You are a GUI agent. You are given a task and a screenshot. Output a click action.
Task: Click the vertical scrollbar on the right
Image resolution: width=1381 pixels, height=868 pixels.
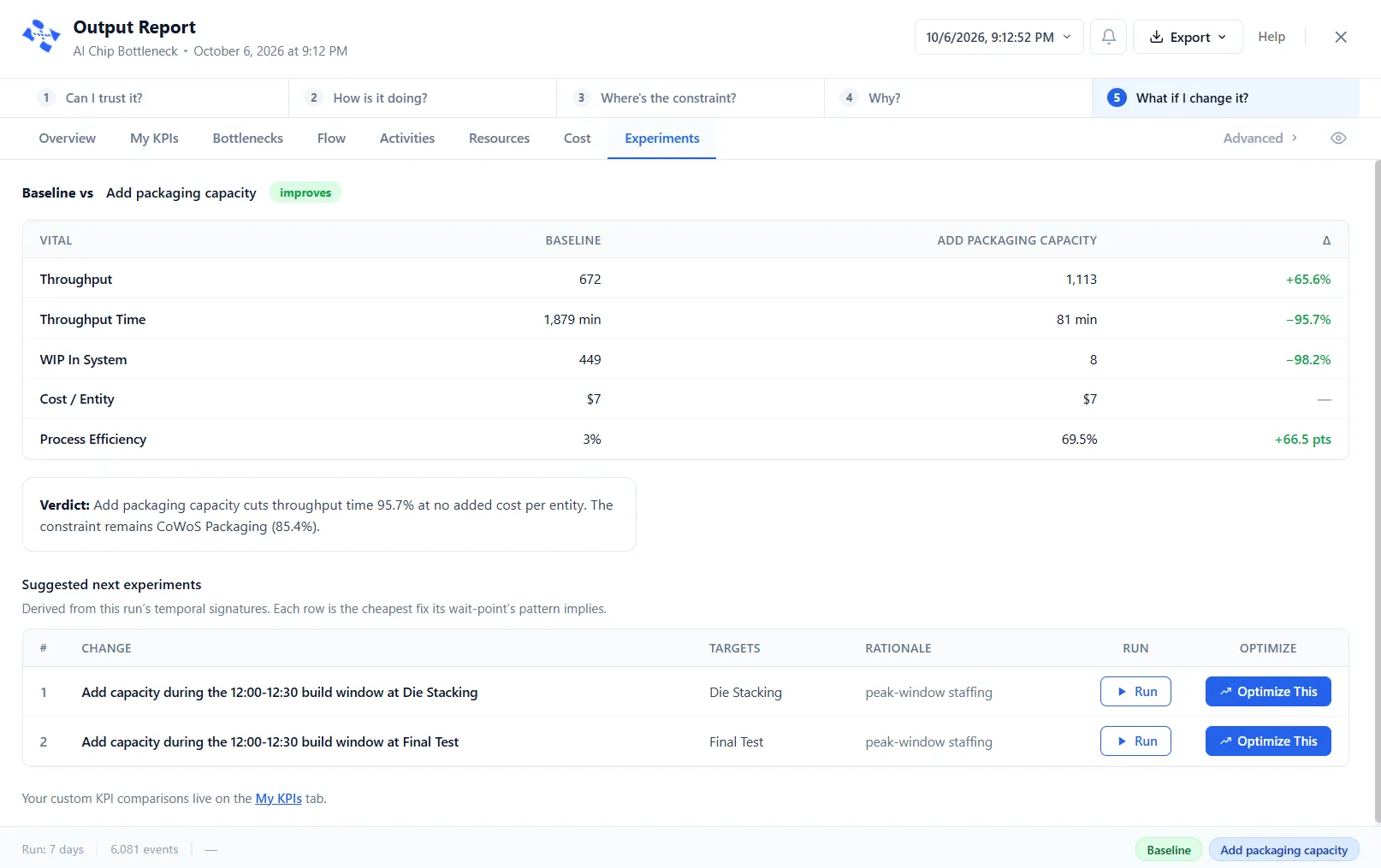(1377, 492)
